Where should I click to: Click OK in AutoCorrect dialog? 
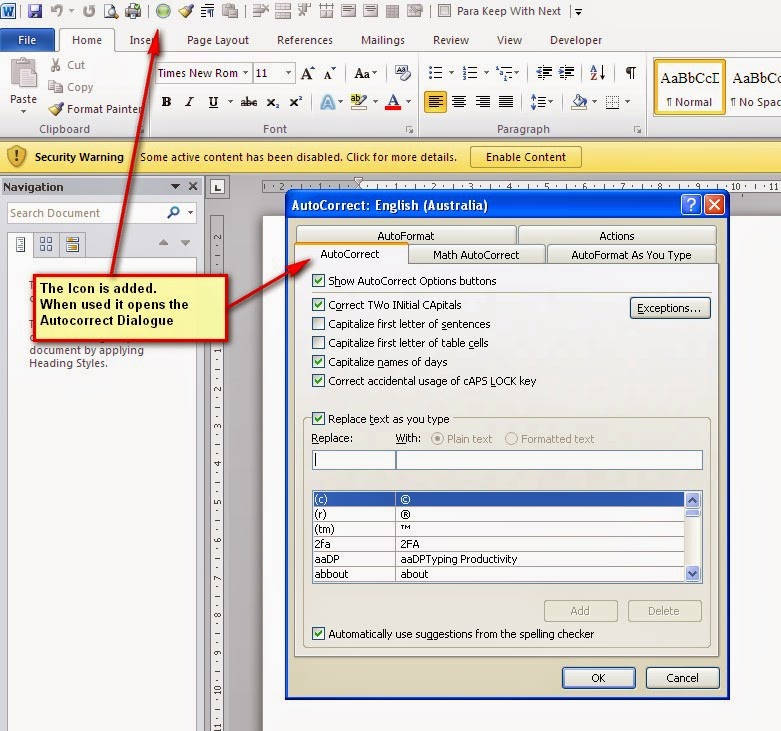tap(598, 678)
